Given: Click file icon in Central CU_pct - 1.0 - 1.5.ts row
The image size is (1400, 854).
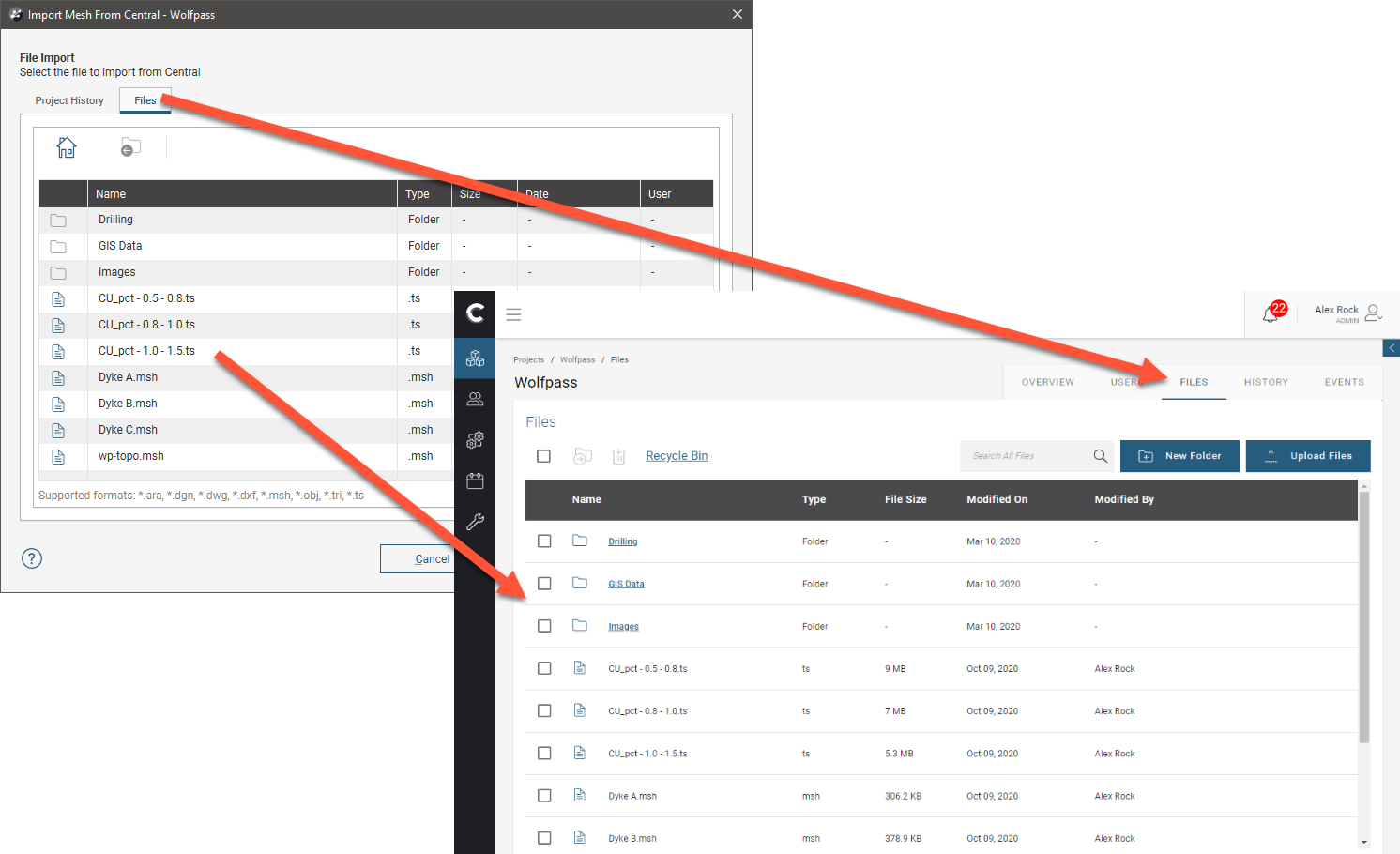Looking at the screenshot, I should [580, 753].
